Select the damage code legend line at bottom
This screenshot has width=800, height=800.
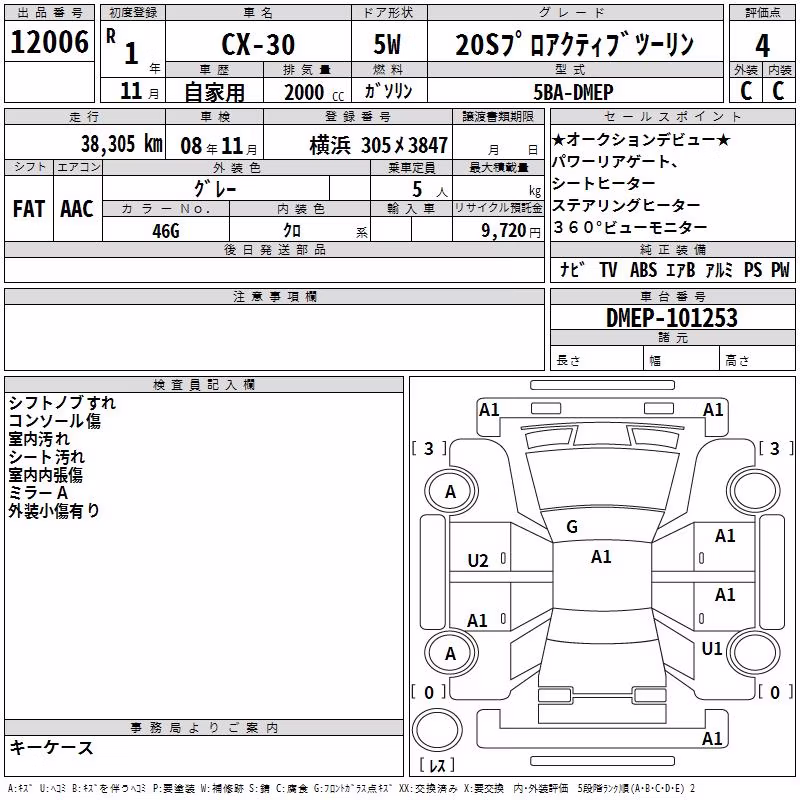[351, 788]
